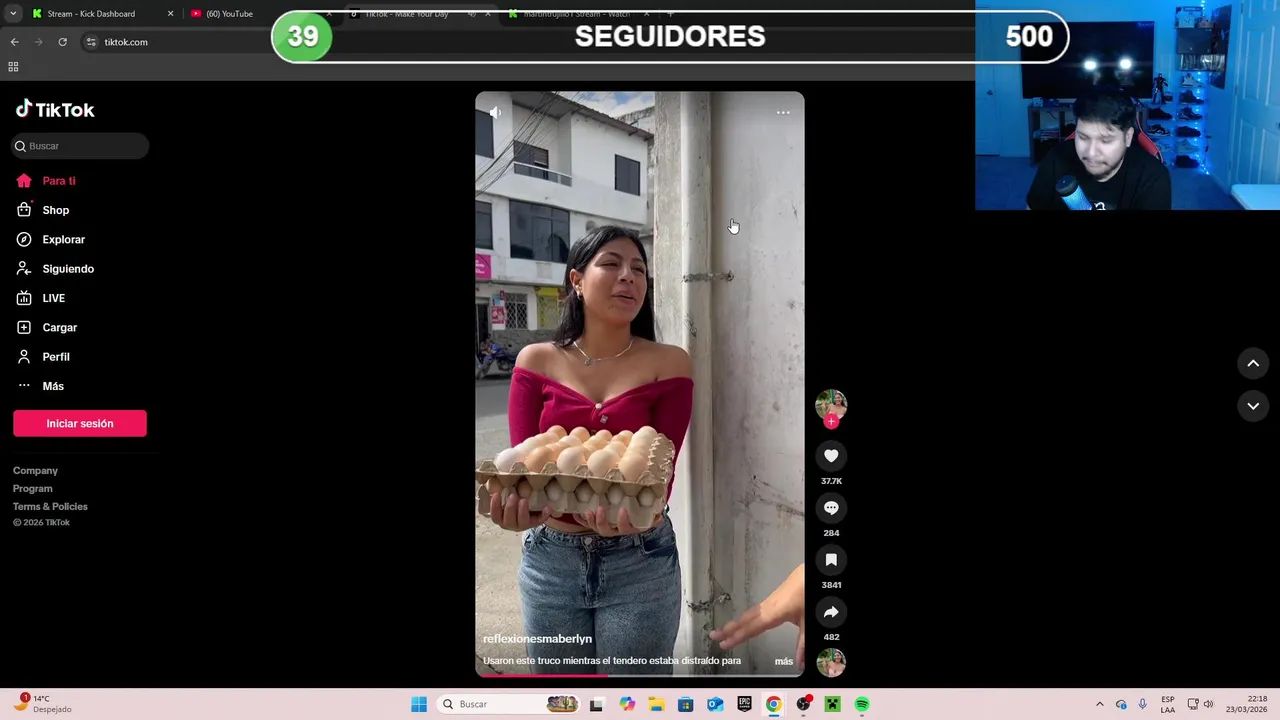Open the ESP LAA language switcher
The image size is (1280, 720).
point(1168,704)
